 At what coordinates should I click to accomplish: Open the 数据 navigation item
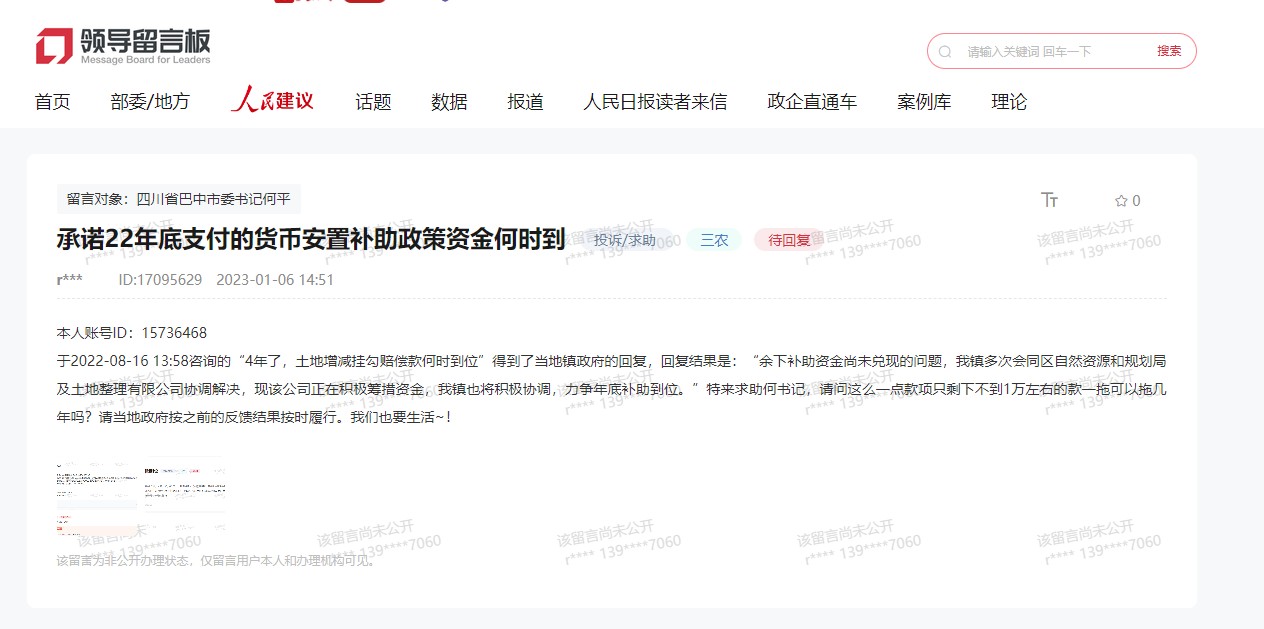coord(449,102)
